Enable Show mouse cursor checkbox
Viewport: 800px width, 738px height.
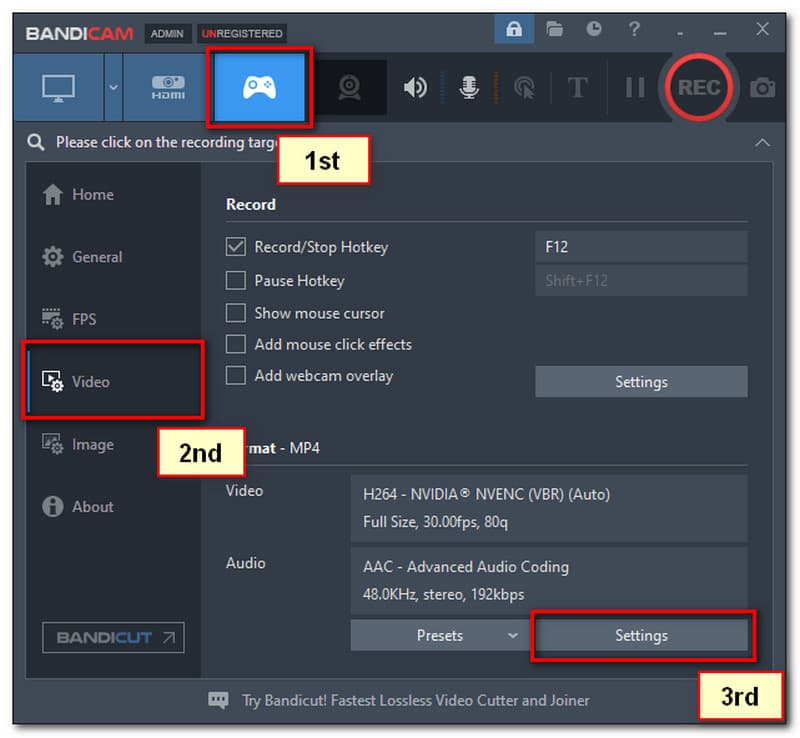coord(235,313)
